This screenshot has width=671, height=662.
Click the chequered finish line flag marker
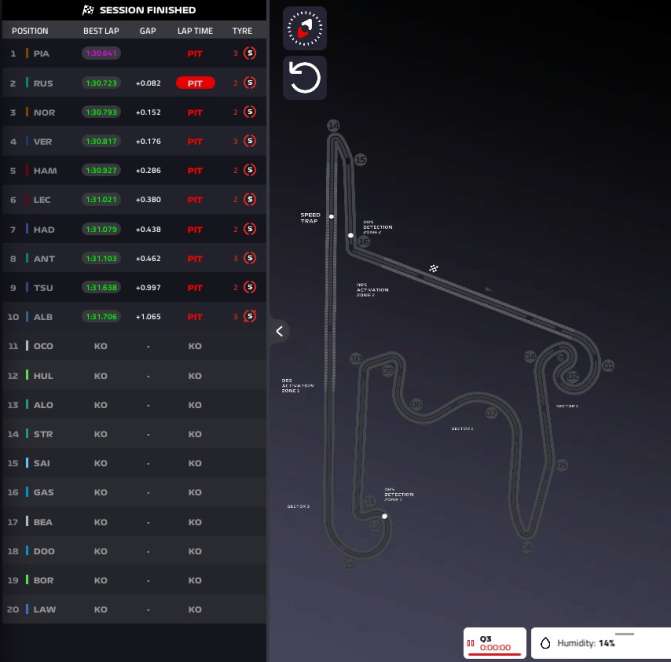coord(433,268)
